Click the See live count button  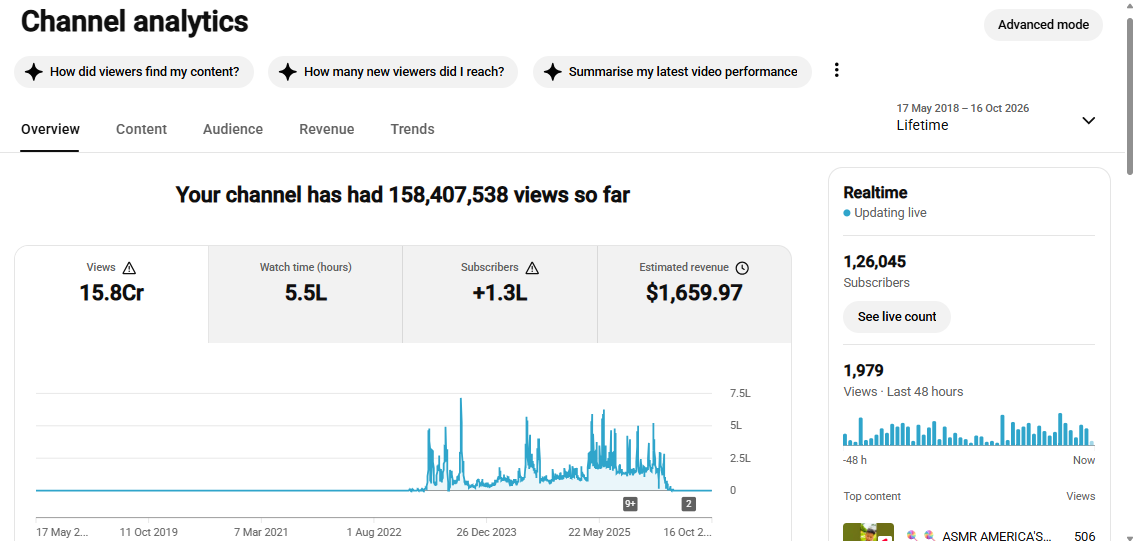tap(897, 317)
